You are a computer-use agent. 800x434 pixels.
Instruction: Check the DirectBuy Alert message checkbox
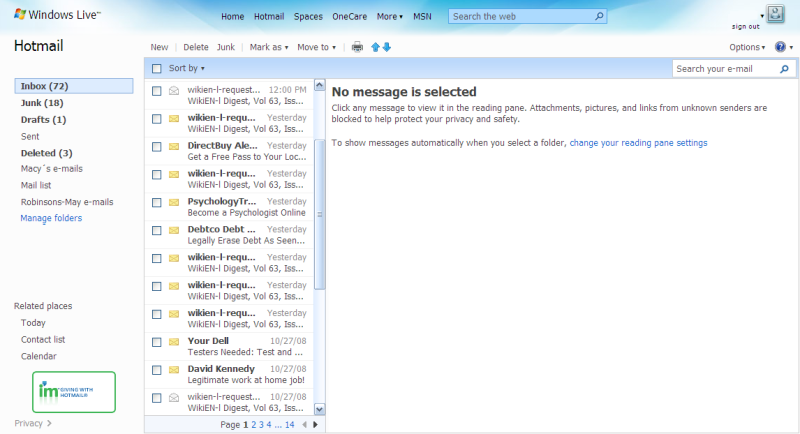click(157, 147)
